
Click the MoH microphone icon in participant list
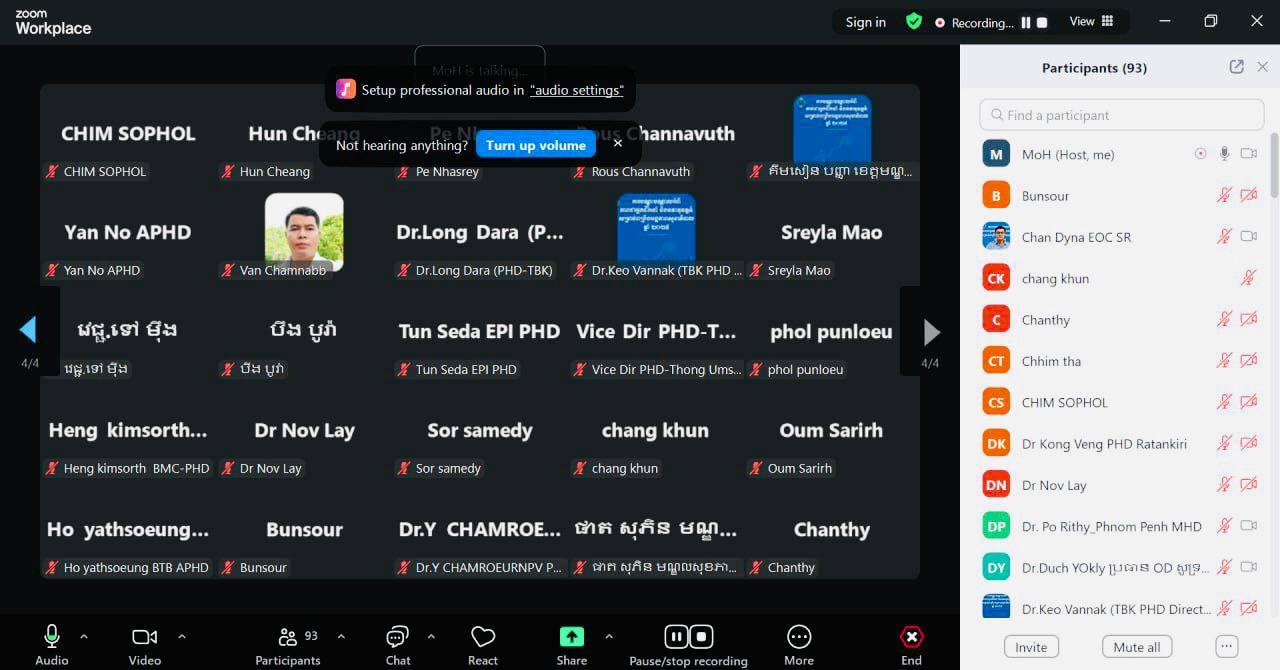pyautogui.click(x=1224, y=154)
